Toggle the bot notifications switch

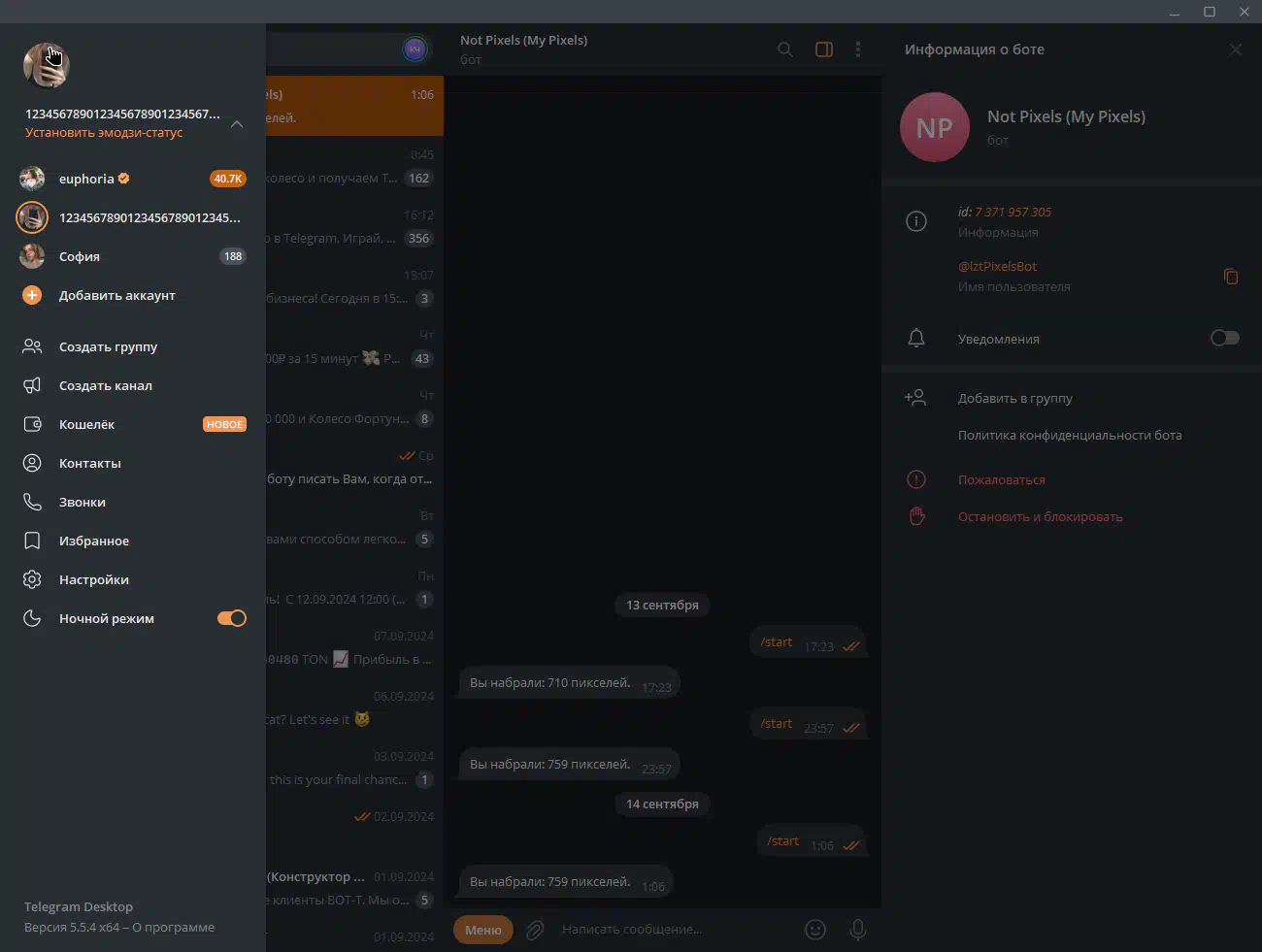pyautogui.click(x=1224, y=338)
